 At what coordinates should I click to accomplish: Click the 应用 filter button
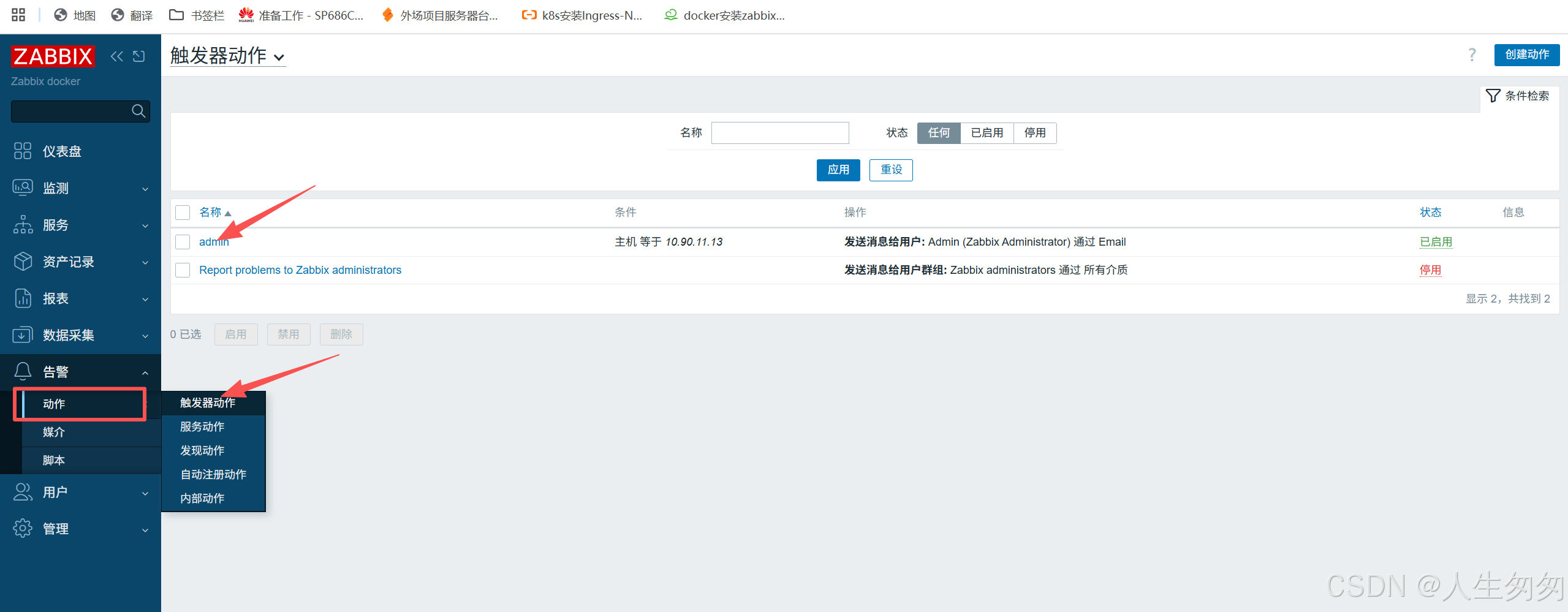click(x=838, y=170)
